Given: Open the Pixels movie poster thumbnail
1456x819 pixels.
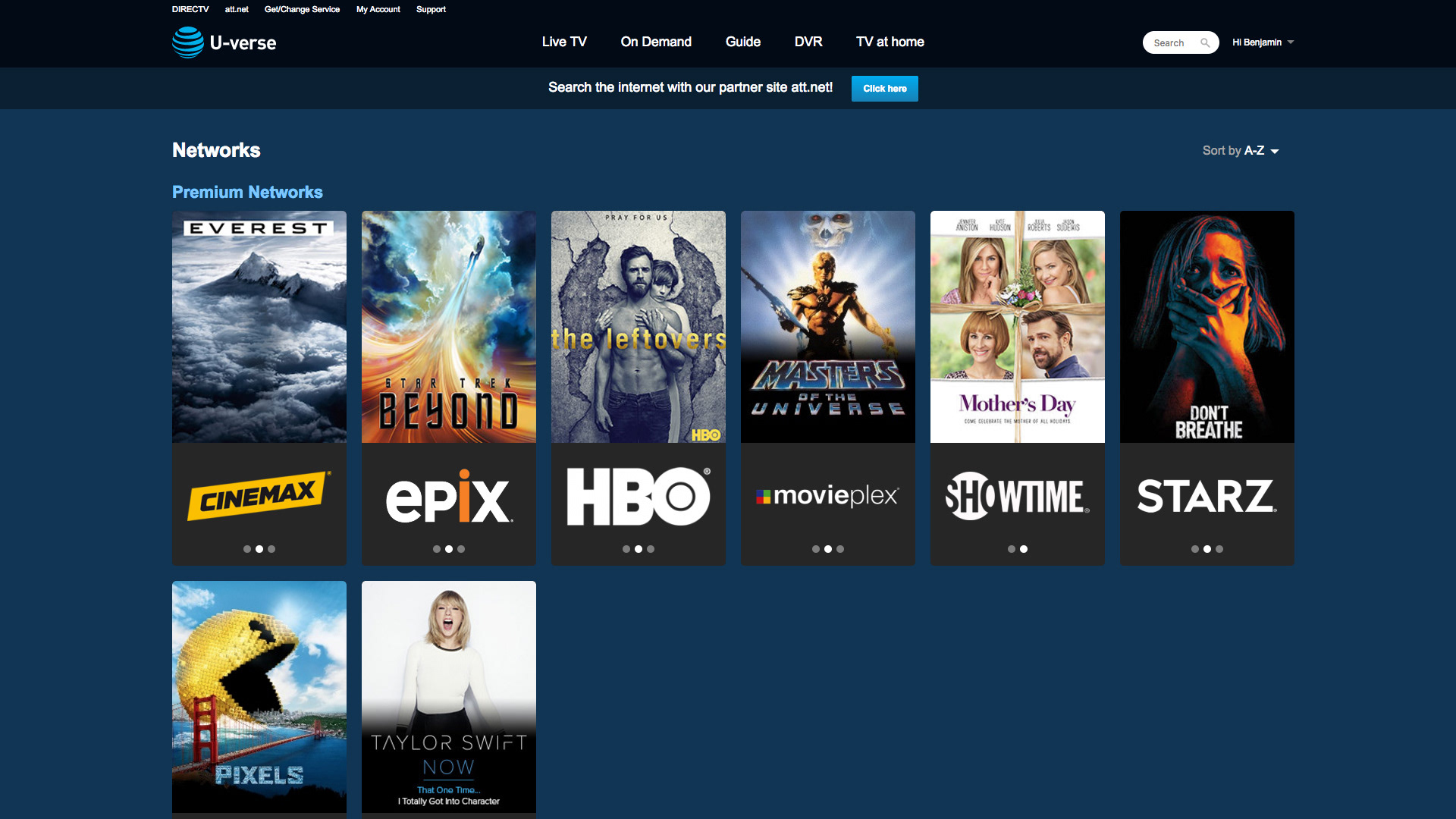Looking at the screenshot, I should (x=259, y=696).
